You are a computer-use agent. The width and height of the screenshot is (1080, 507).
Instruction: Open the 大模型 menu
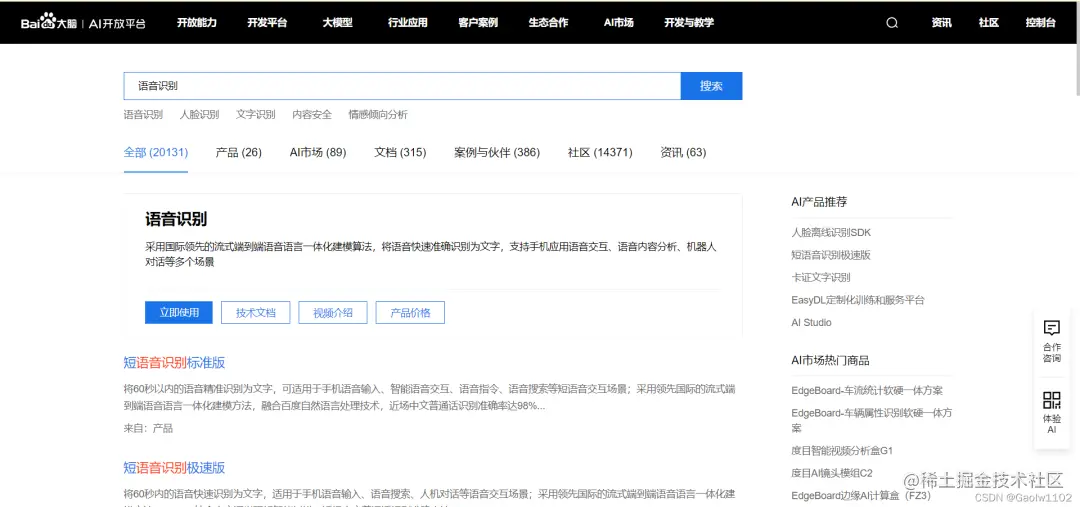click(x=338, y=23)
